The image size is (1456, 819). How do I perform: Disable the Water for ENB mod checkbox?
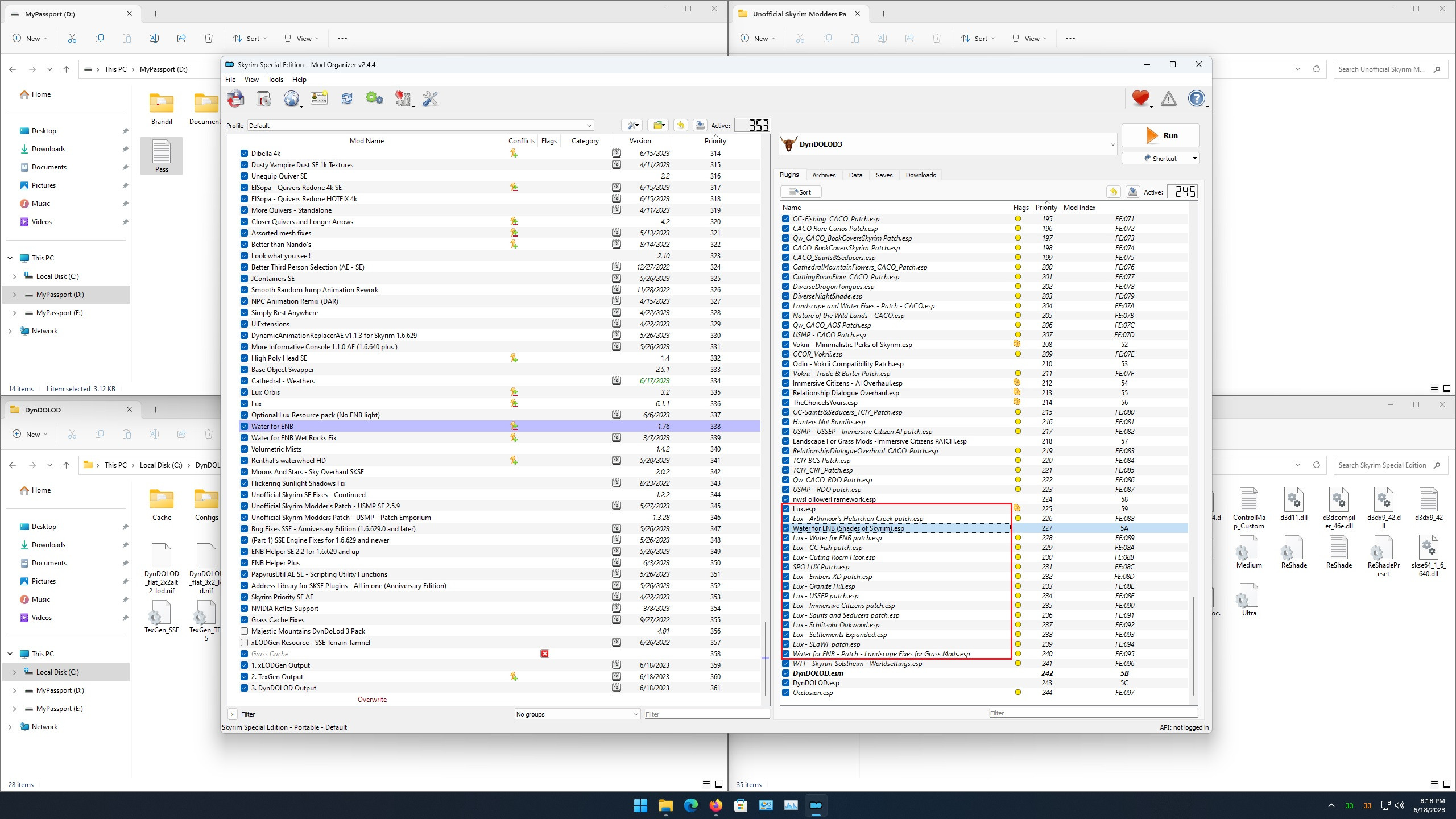(x=244, y=427)
